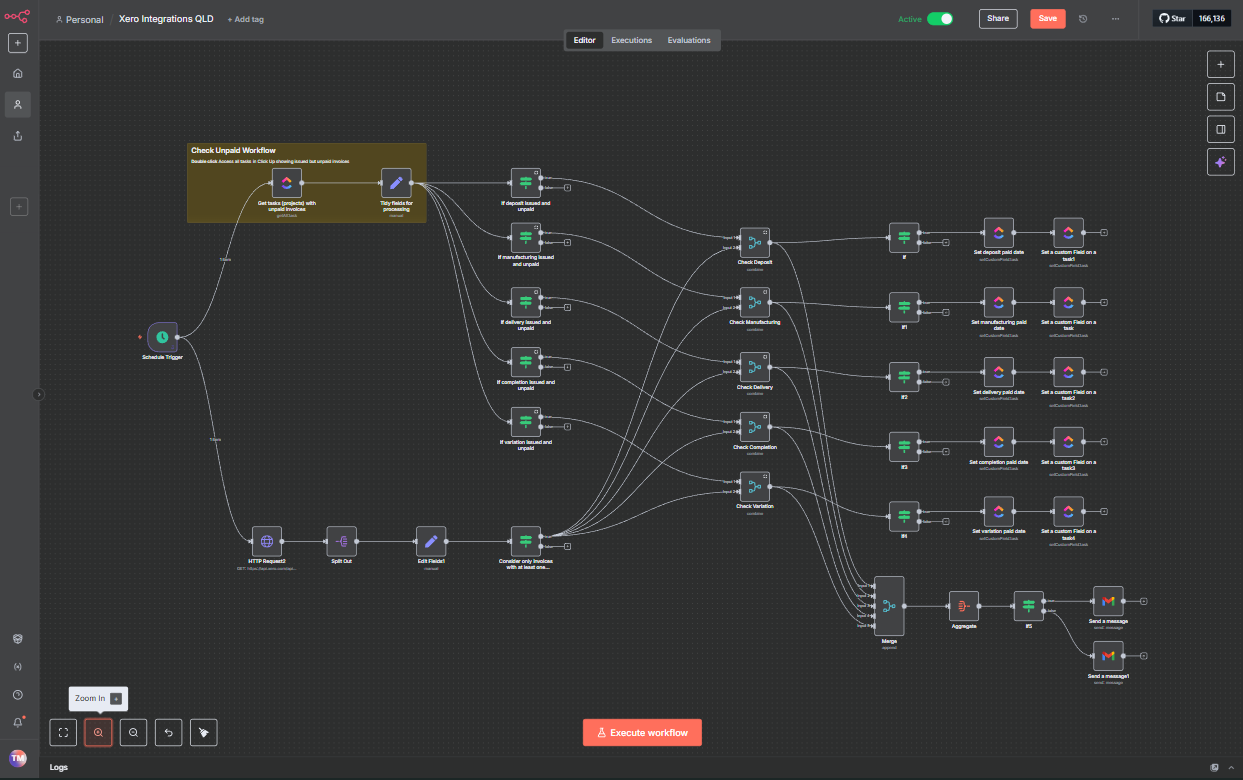Image resolution: width=1243 pixels, height=780 pixels.
Task: Click the Zoom In canvas button
Action: point(98,732)
